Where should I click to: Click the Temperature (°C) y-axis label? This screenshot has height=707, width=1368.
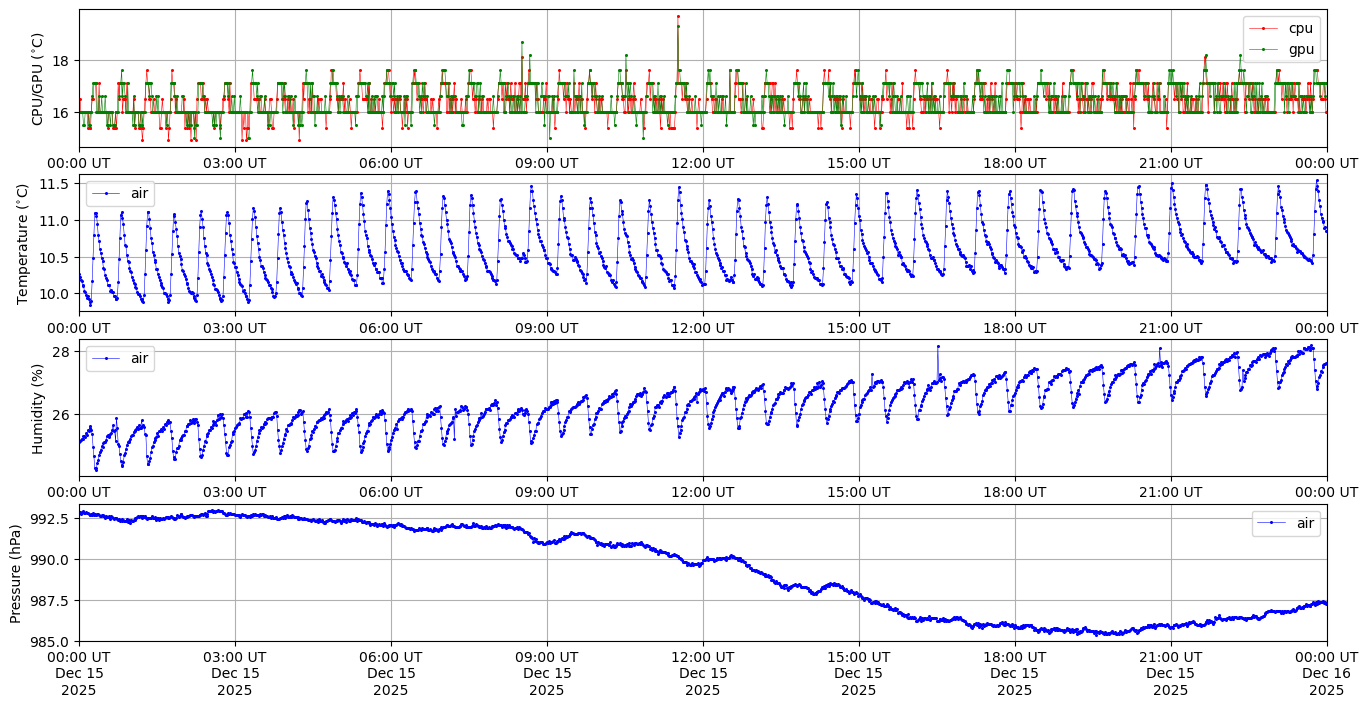click(24, 243)
